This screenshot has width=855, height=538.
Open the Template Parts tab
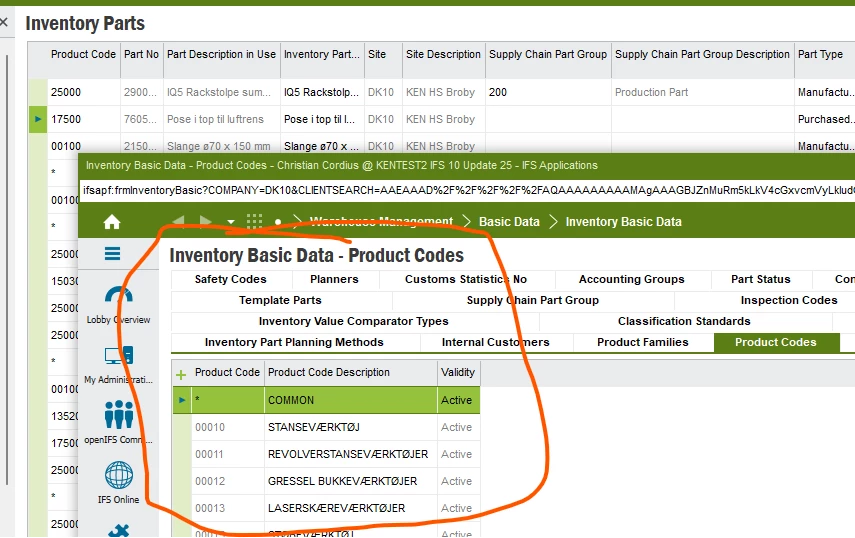click(280, 300)
